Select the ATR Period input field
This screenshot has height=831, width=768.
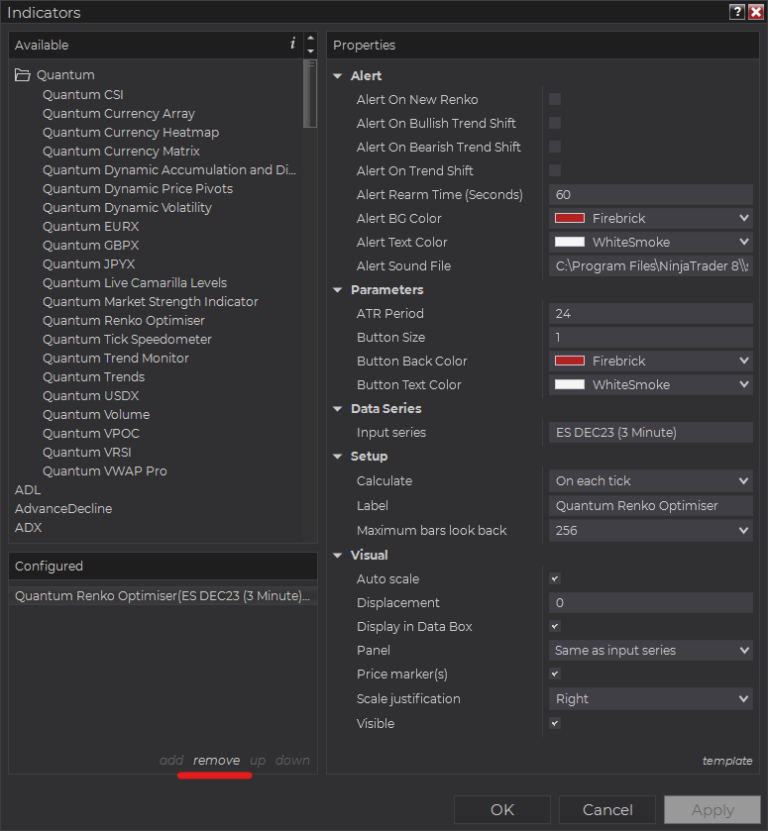pos(650,313)
